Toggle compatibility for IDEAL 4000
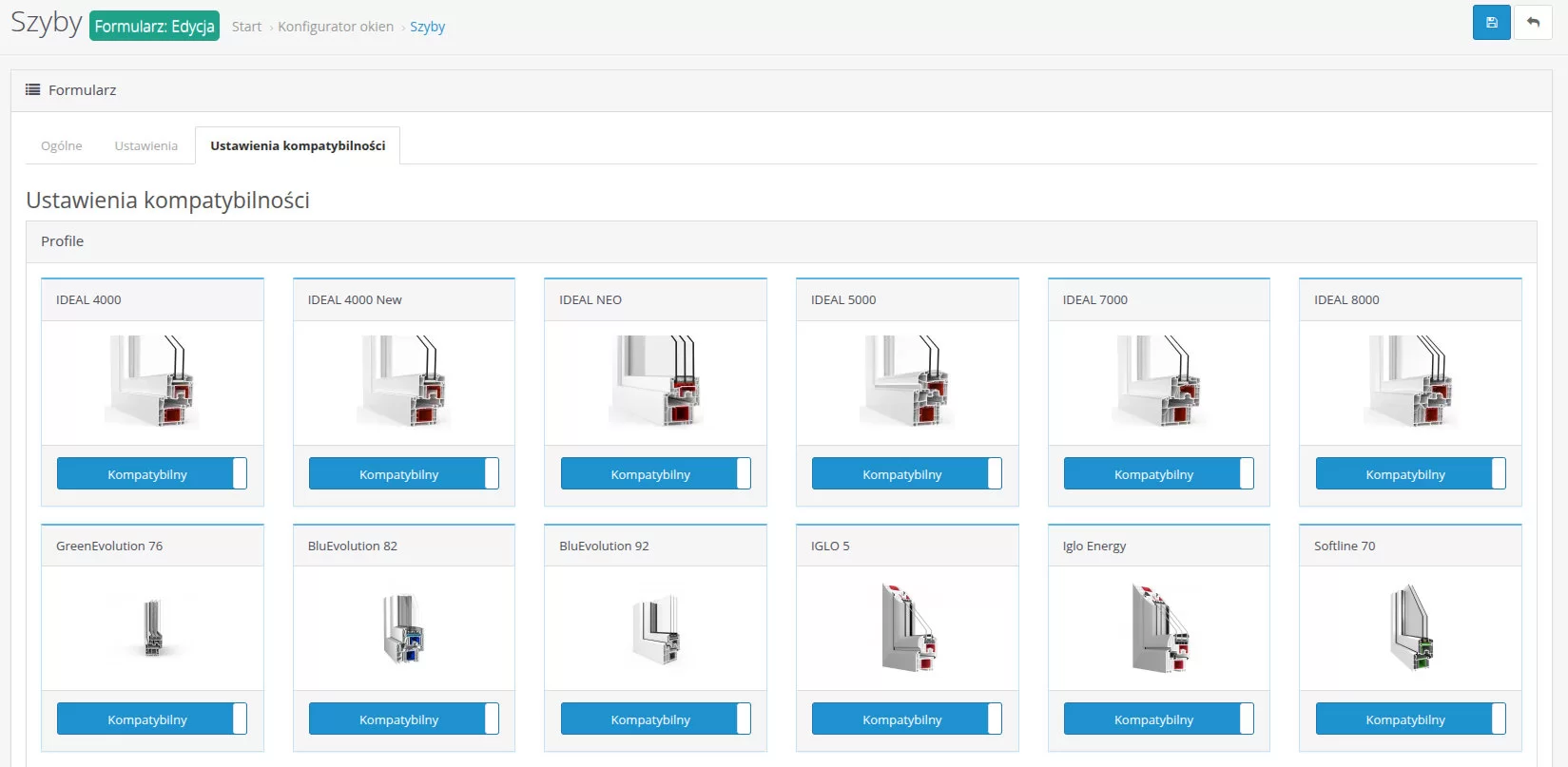The image size is (1568, 767). (x=152, y=473)
